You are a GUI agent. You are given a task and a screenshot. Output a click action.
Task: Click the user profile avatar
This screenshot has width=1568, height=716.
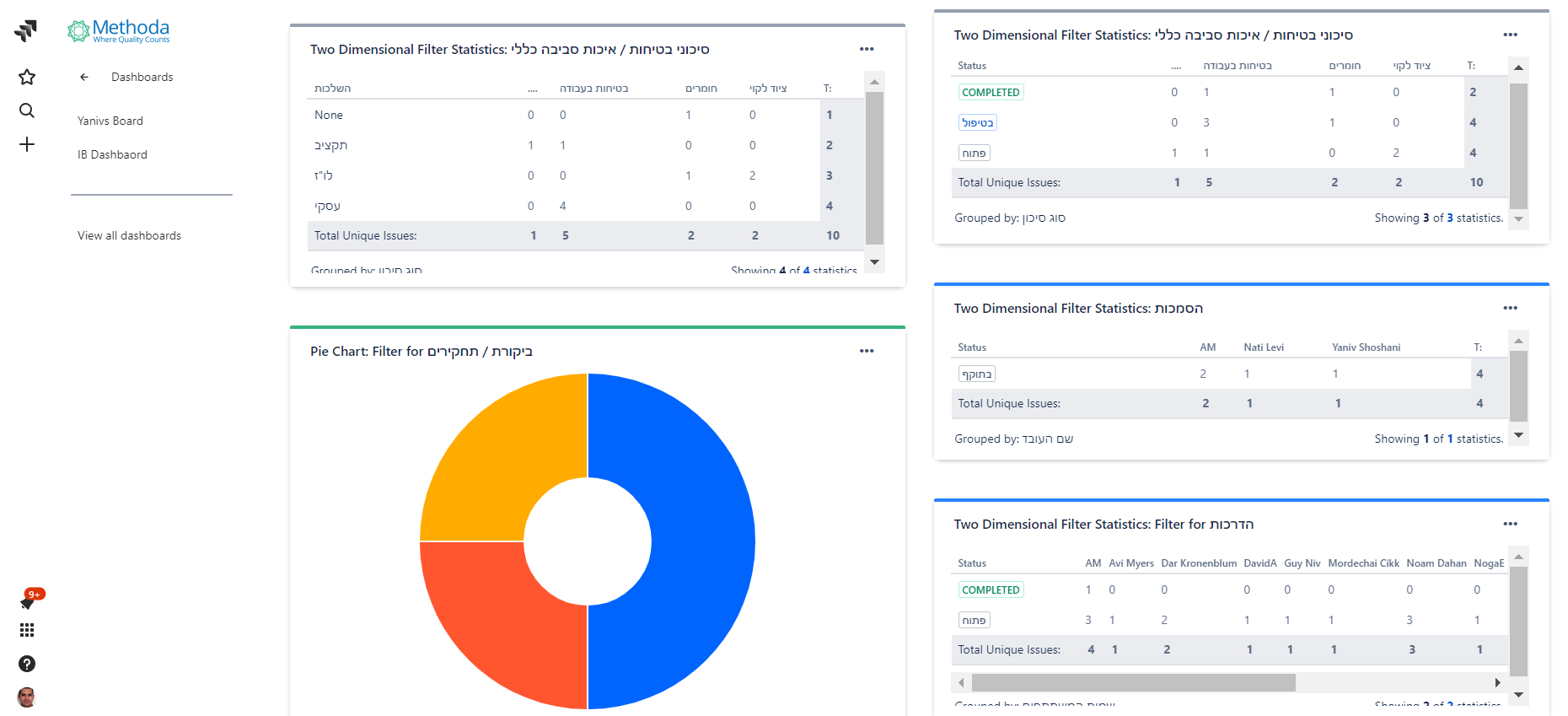[x=27, y=697]
